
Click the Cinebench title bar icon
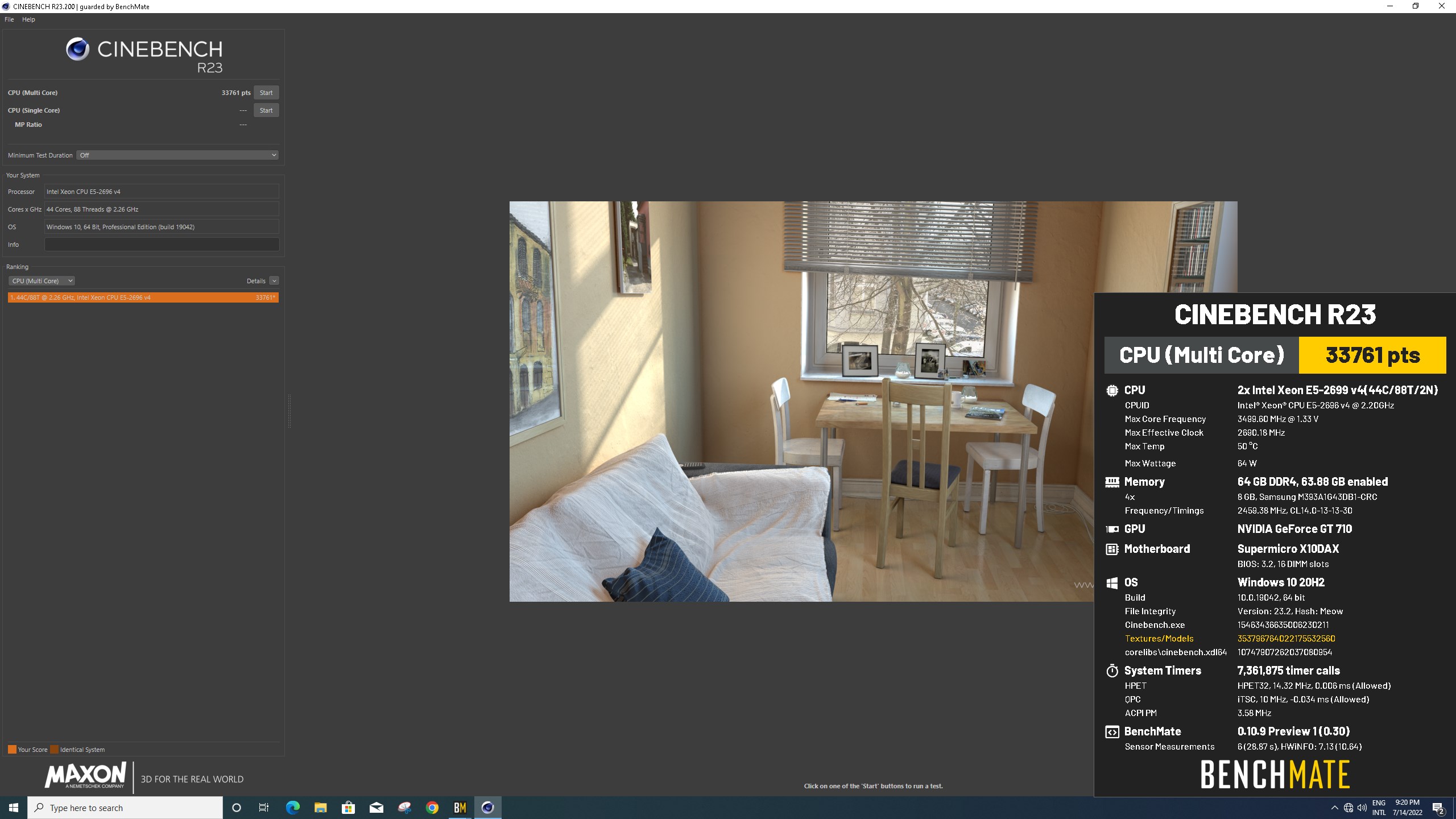click(x=6, y=6)
